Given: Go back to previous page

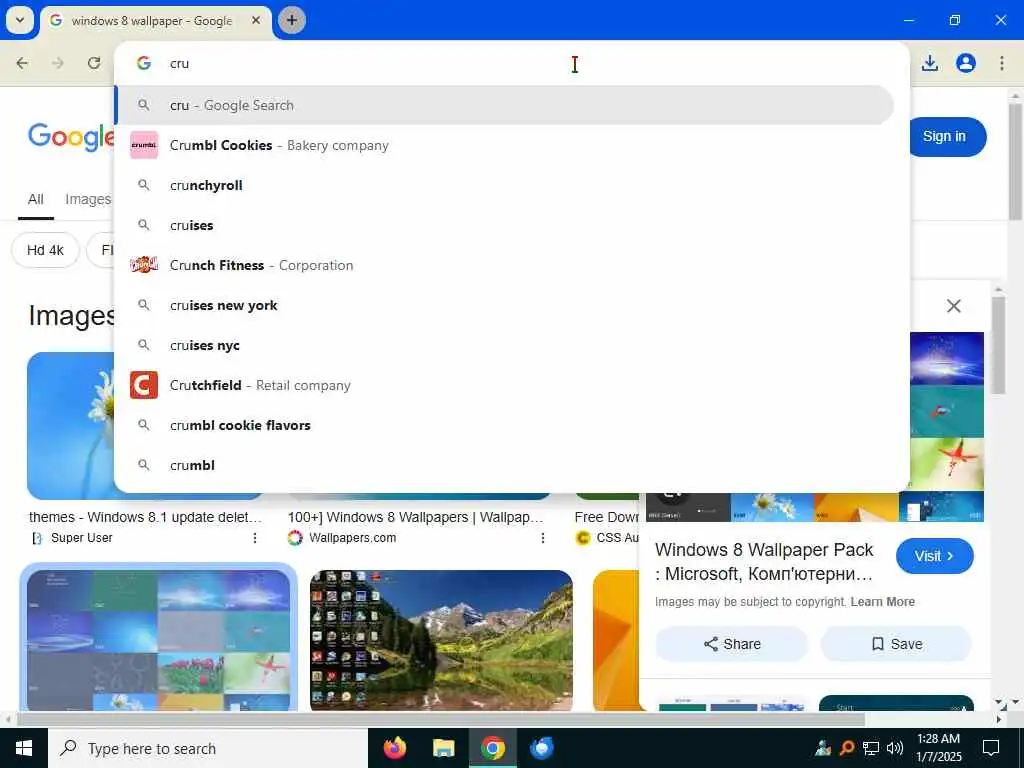Looking at the screenshot, I should [22, 63].
